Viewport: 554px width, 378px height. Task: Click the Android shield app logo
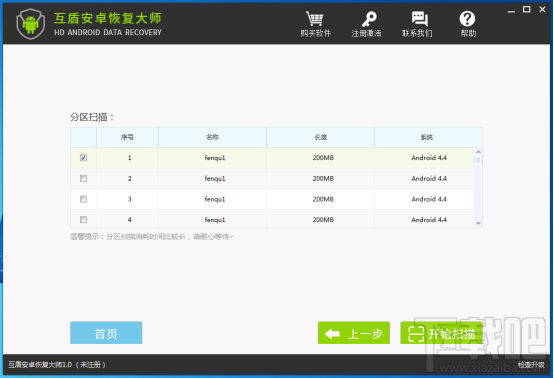point(31,24)
